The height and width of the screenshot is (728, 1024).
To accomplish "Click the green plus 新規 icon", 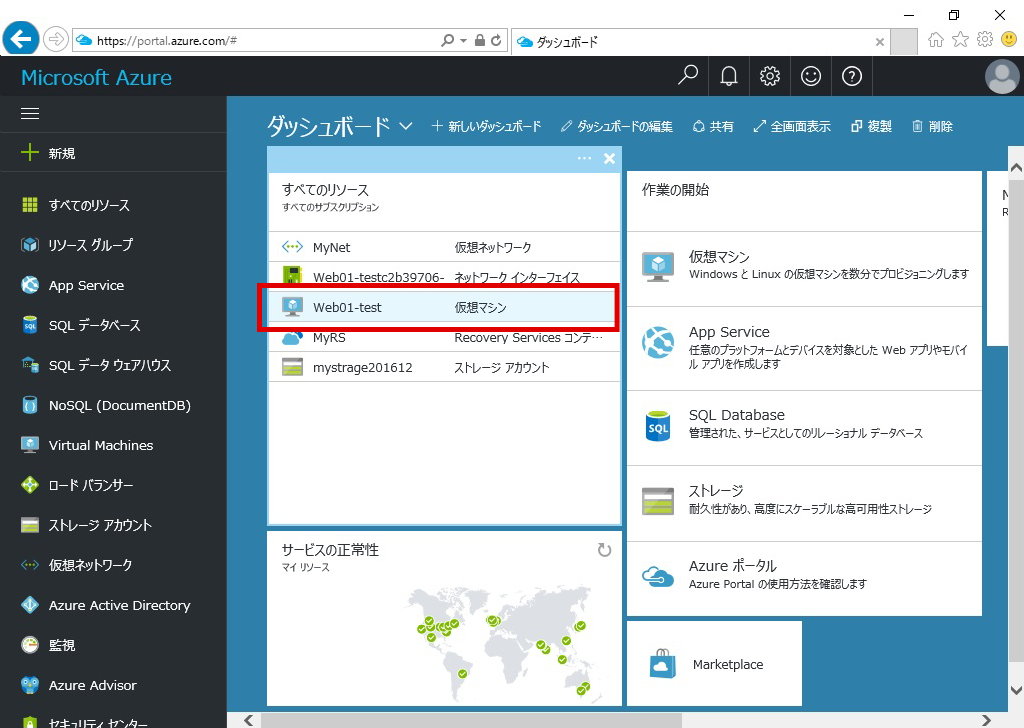I will 30,153.
